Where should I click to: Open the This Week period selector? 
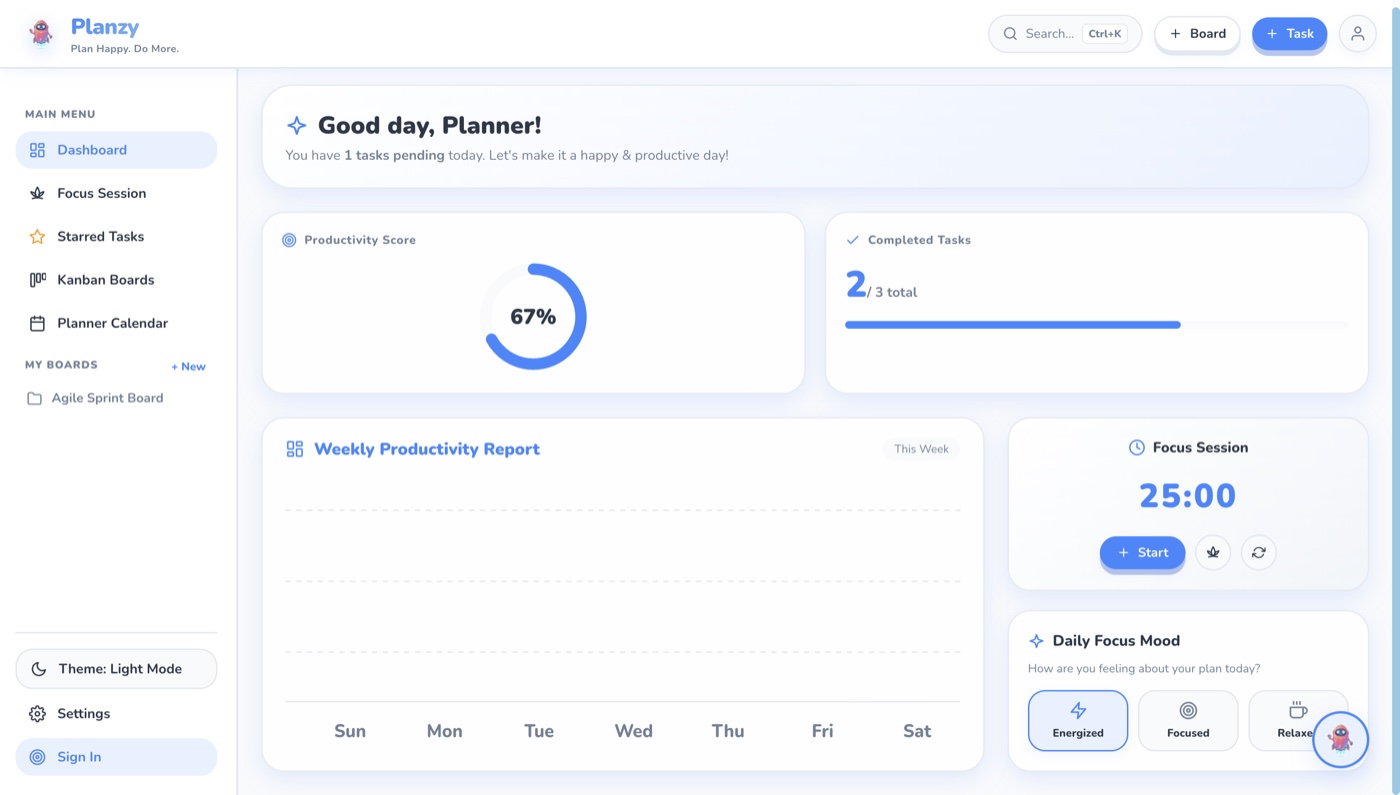[921, 449]
